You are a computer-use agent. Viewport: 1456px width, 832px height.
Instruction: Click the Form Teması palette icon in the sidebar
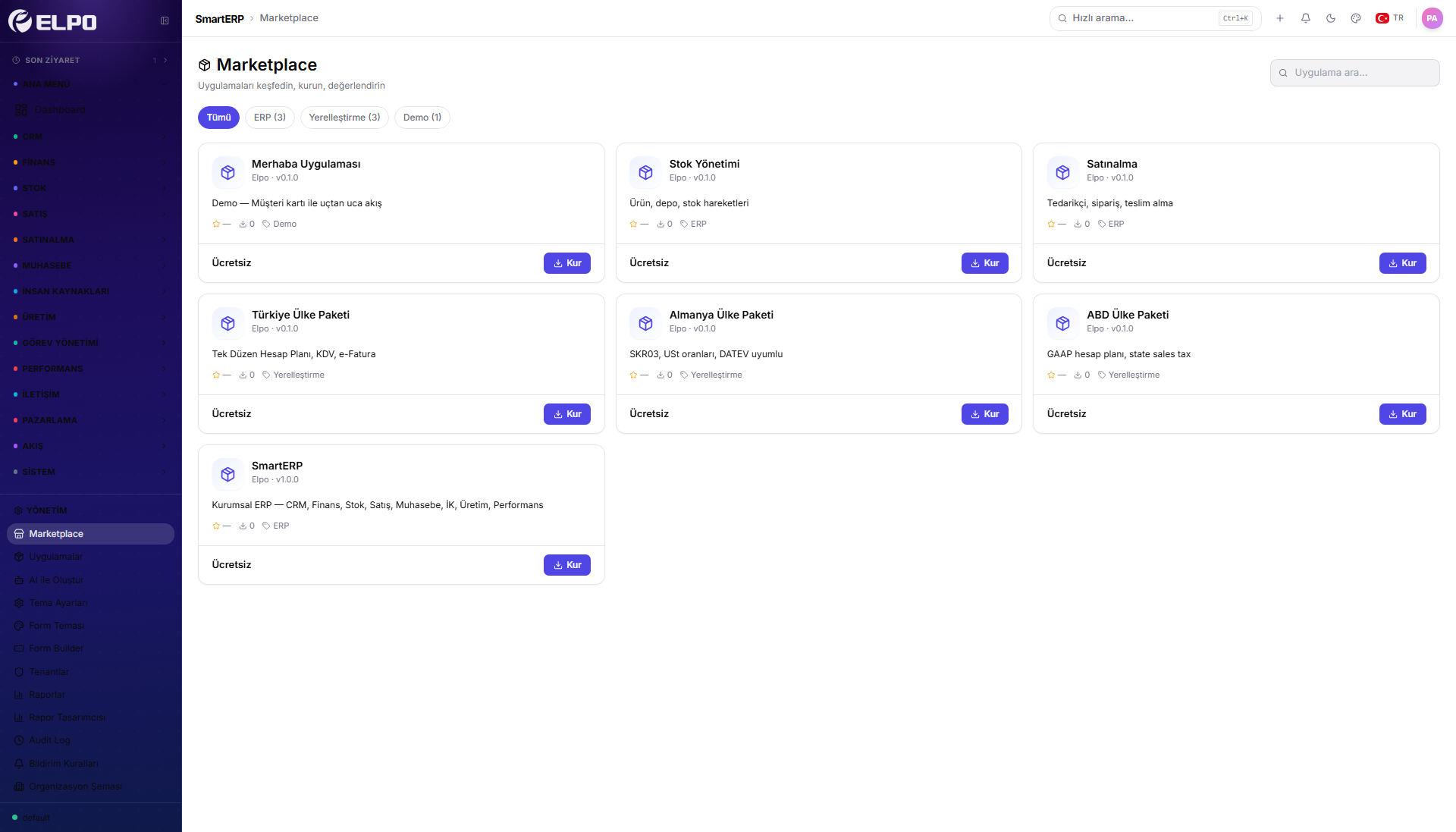[19, 626]
